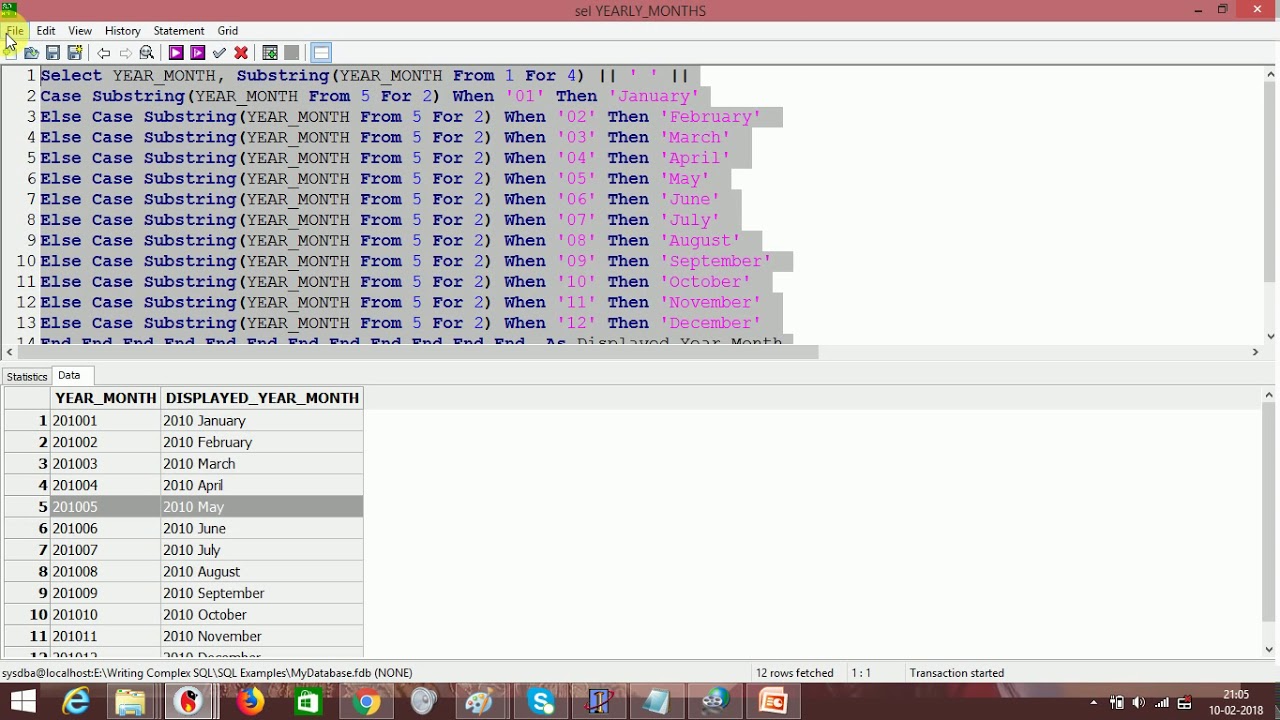Open the Paint palette taskbar icon
The width and height of the screenshot is (1280, 720).
[x=480, y=702]
